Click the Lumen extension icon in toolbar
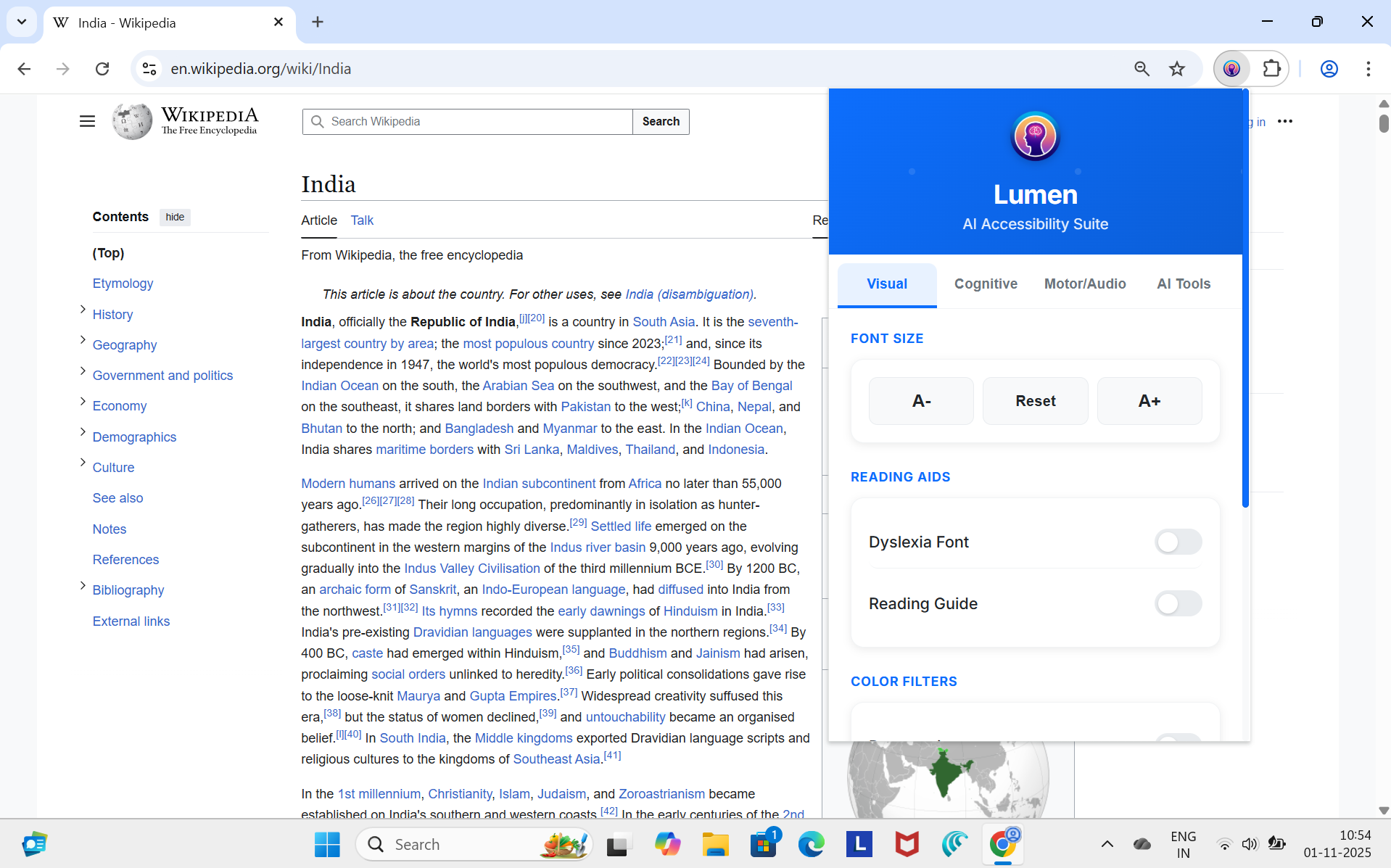1391x868 pixels. click(1231, 69)
